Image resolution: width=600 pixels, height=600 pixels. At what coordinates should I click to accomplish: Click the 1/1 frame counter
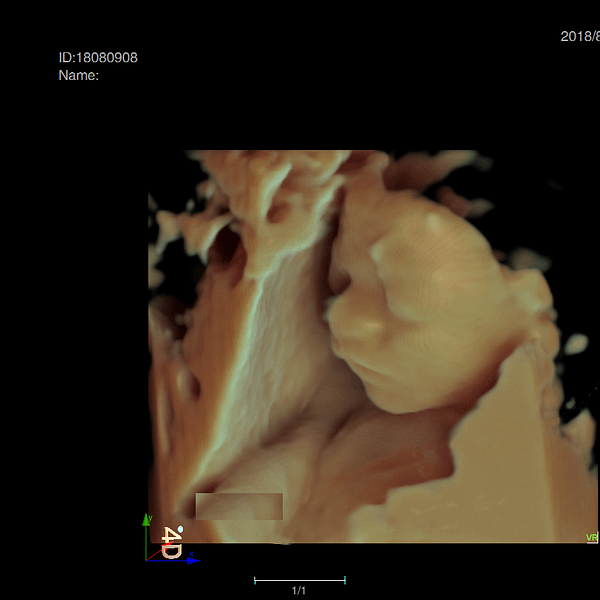click(x=298, y=591)
